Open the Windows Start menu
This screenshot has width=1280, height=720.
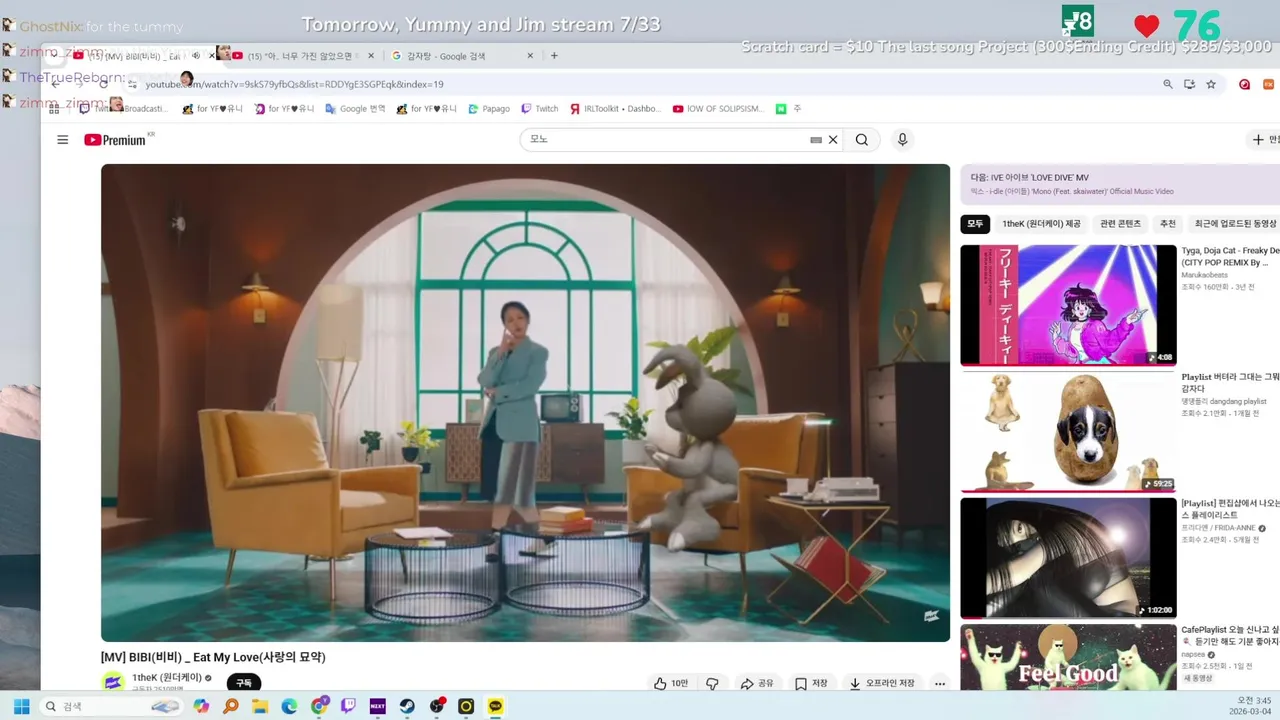click(x=21, y=706)
